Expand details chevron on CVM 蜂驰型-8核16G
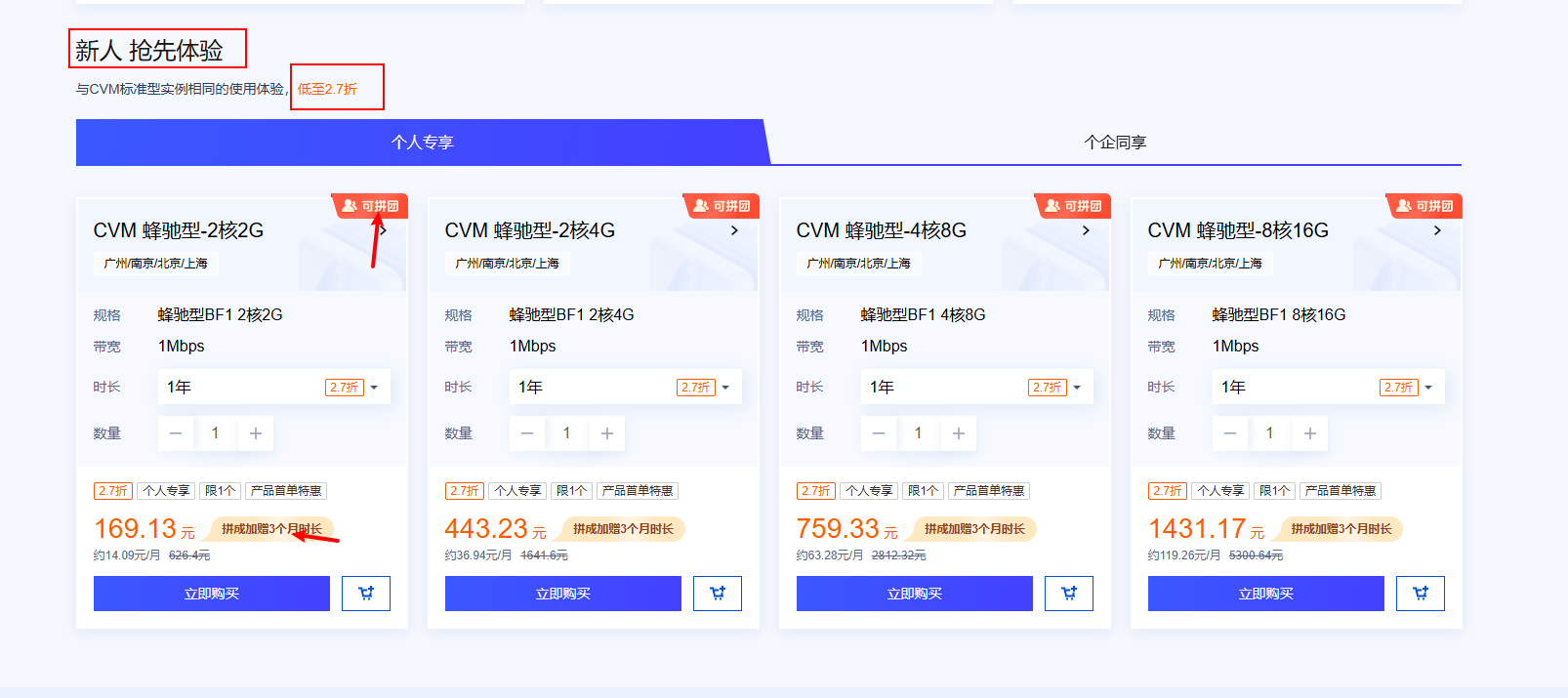The image size is (1568, 698). pos(1437,230)
